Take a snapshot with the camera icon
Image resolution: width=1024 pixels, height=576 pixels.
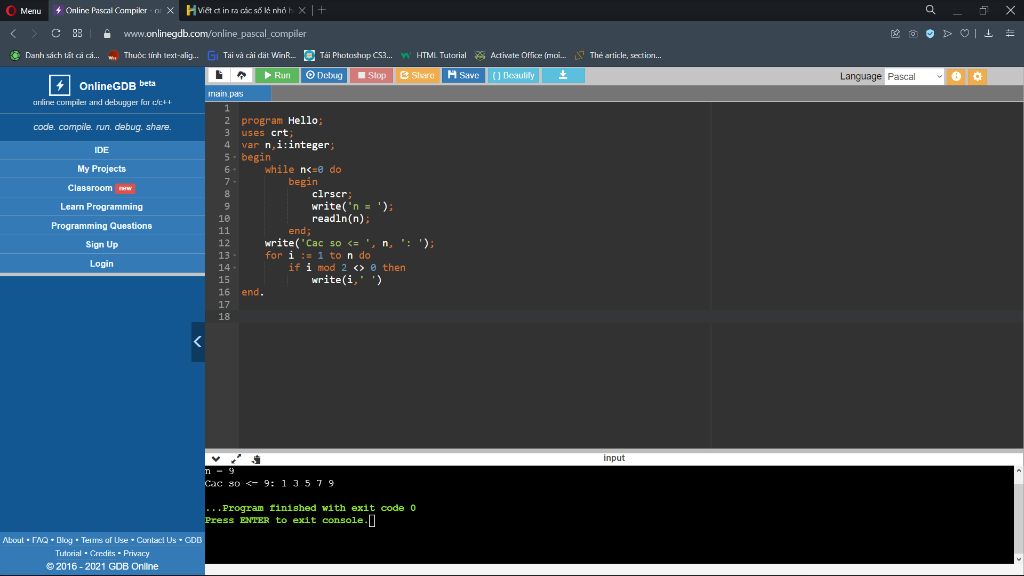913,33
